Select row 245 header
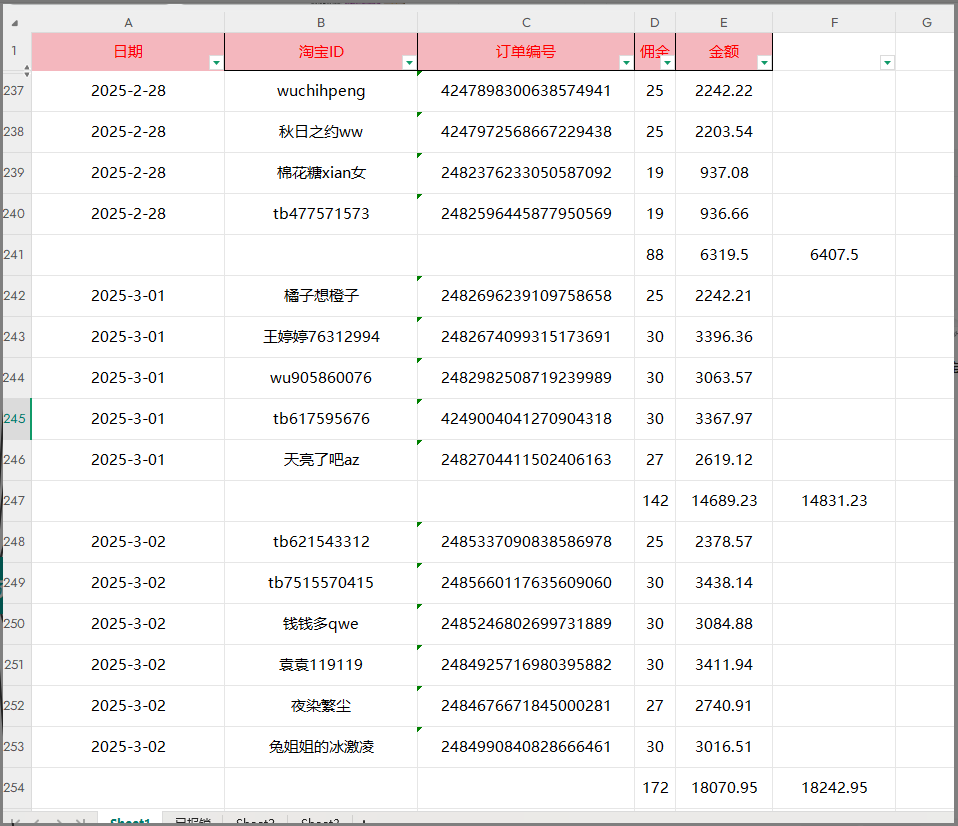Viewport: 958px width, 826px height. (15, 419)
